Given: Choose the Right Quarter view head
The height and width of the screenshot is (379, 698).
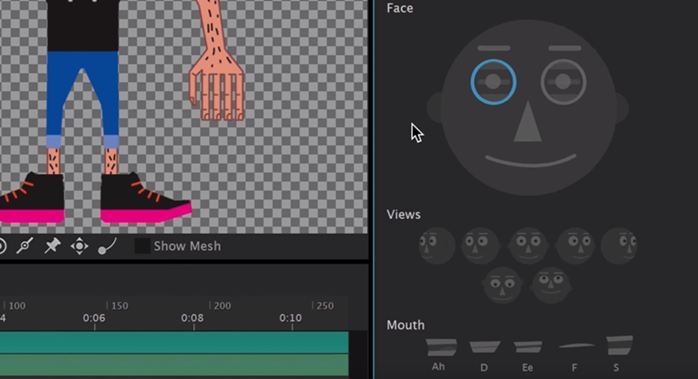Looking at the screenshot, I should (x=576, y=246).
